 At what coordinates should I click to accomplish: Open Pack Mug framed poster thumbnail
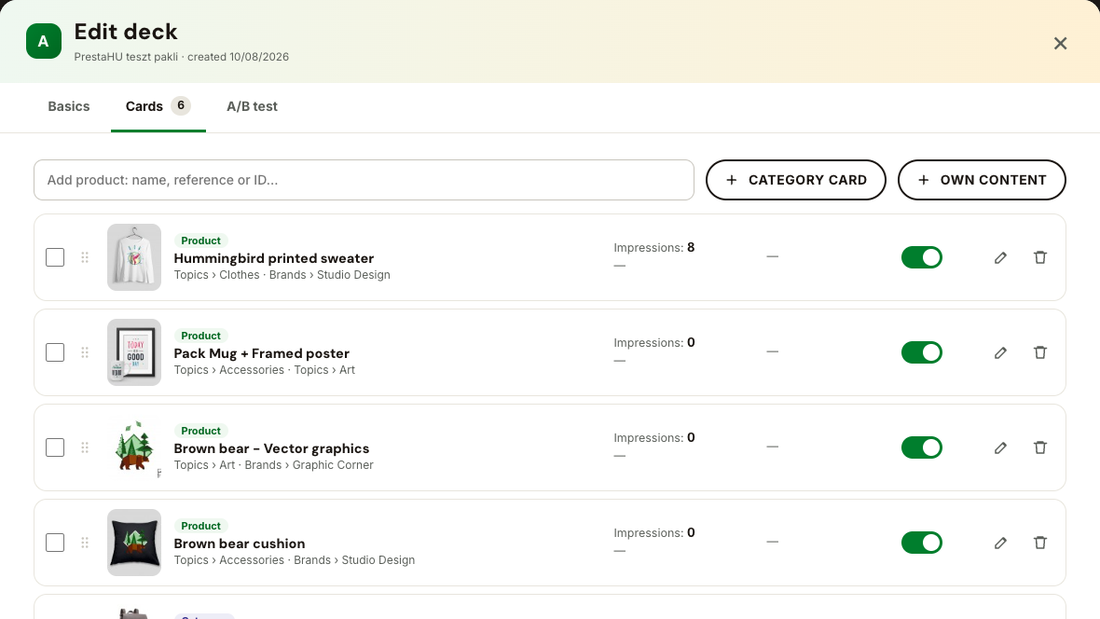click(x=134, y=352)
